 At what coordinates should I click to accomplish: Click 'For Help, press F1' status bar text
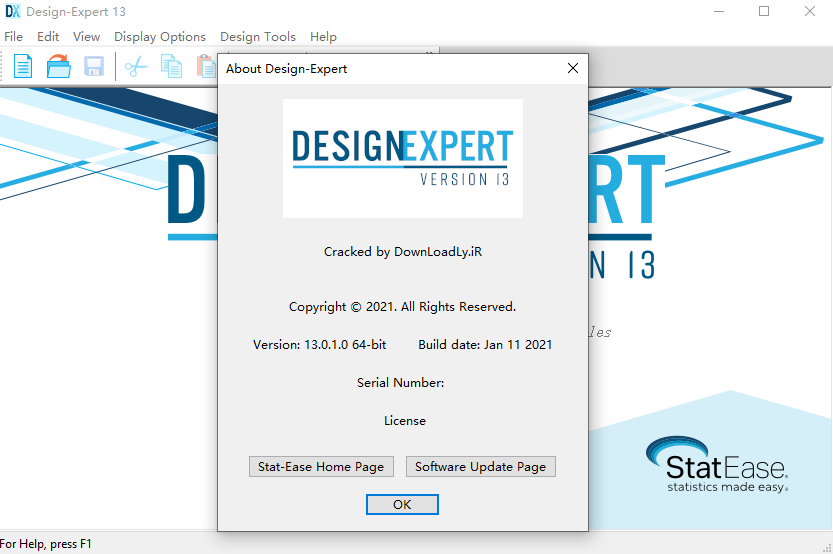tap(46, 544)
